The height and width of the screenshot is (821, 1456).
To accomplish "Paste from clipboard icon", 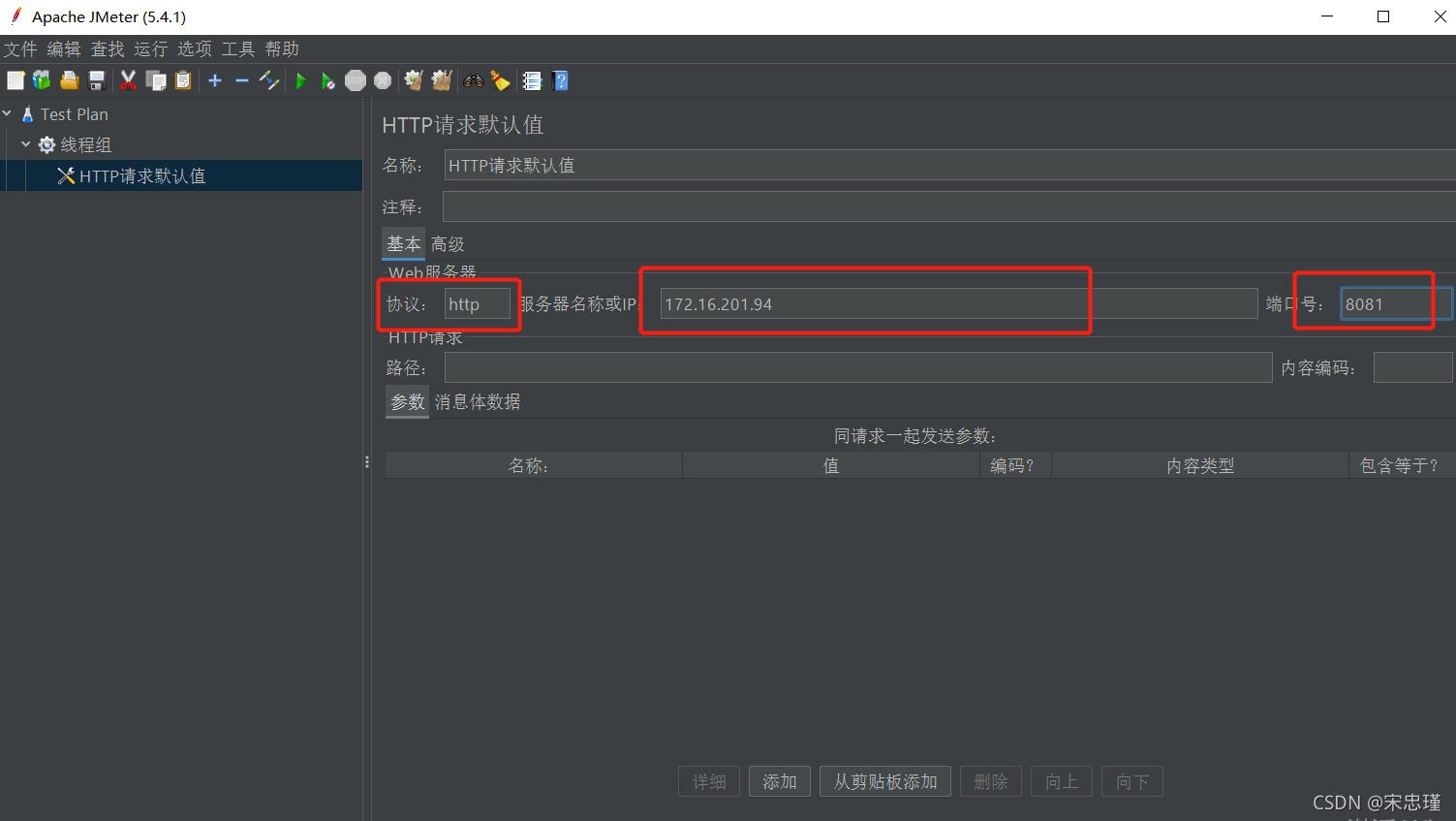I will pos(183,80).
